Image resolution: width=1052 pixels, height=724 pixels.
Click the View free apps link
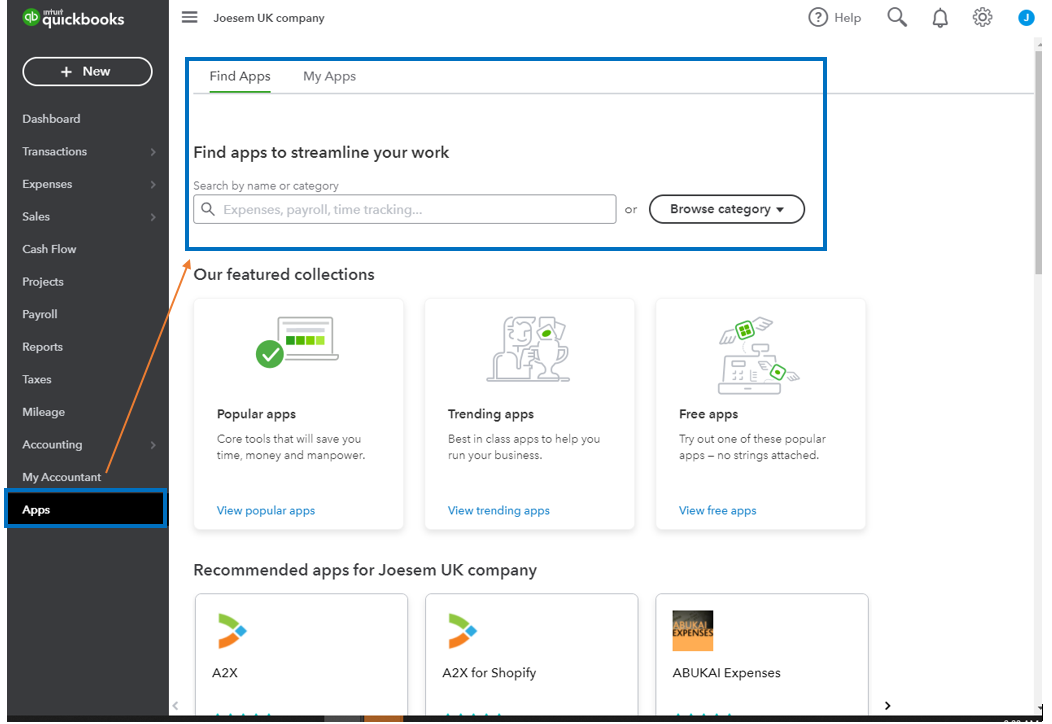717,511
